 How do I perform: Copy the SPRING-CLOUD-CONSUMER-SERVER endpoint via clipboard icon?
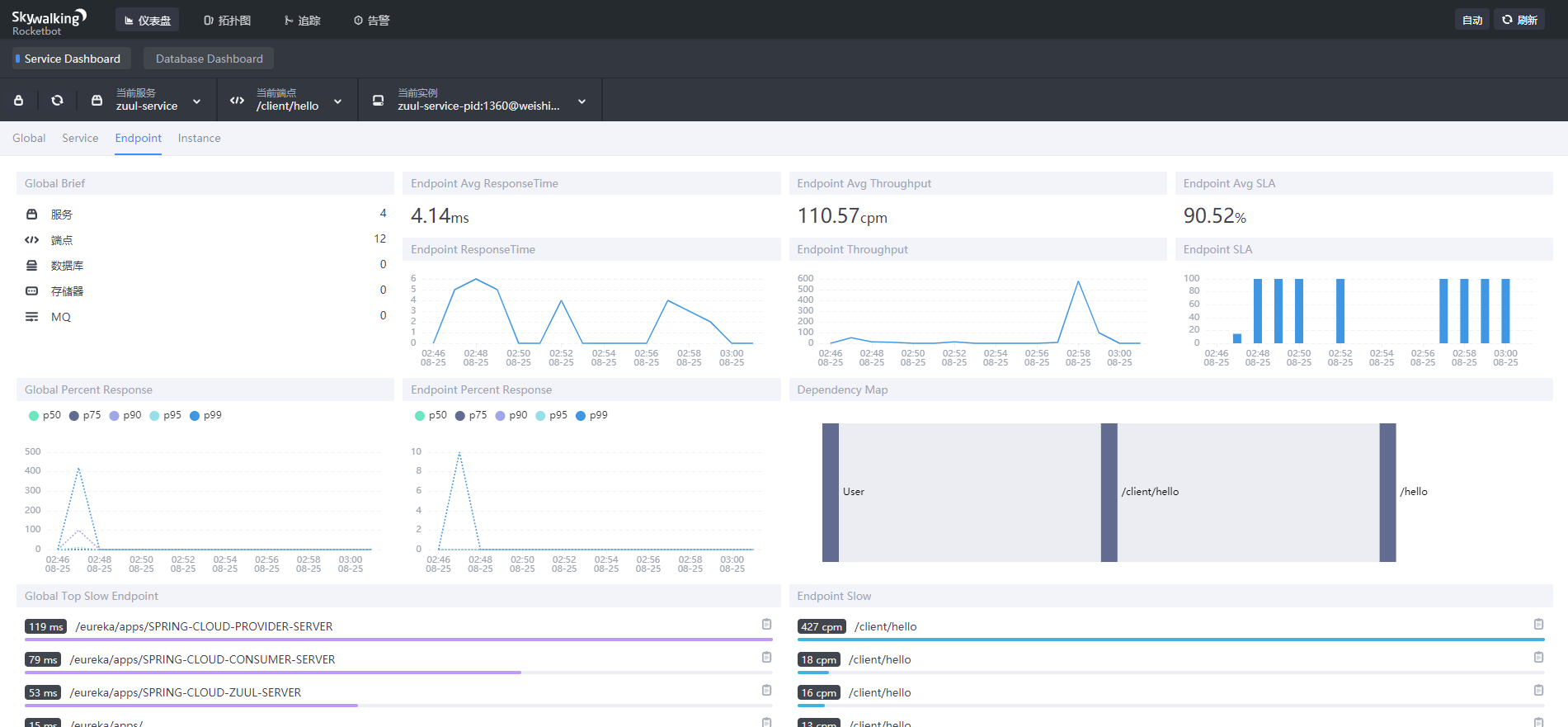(766, 658)
